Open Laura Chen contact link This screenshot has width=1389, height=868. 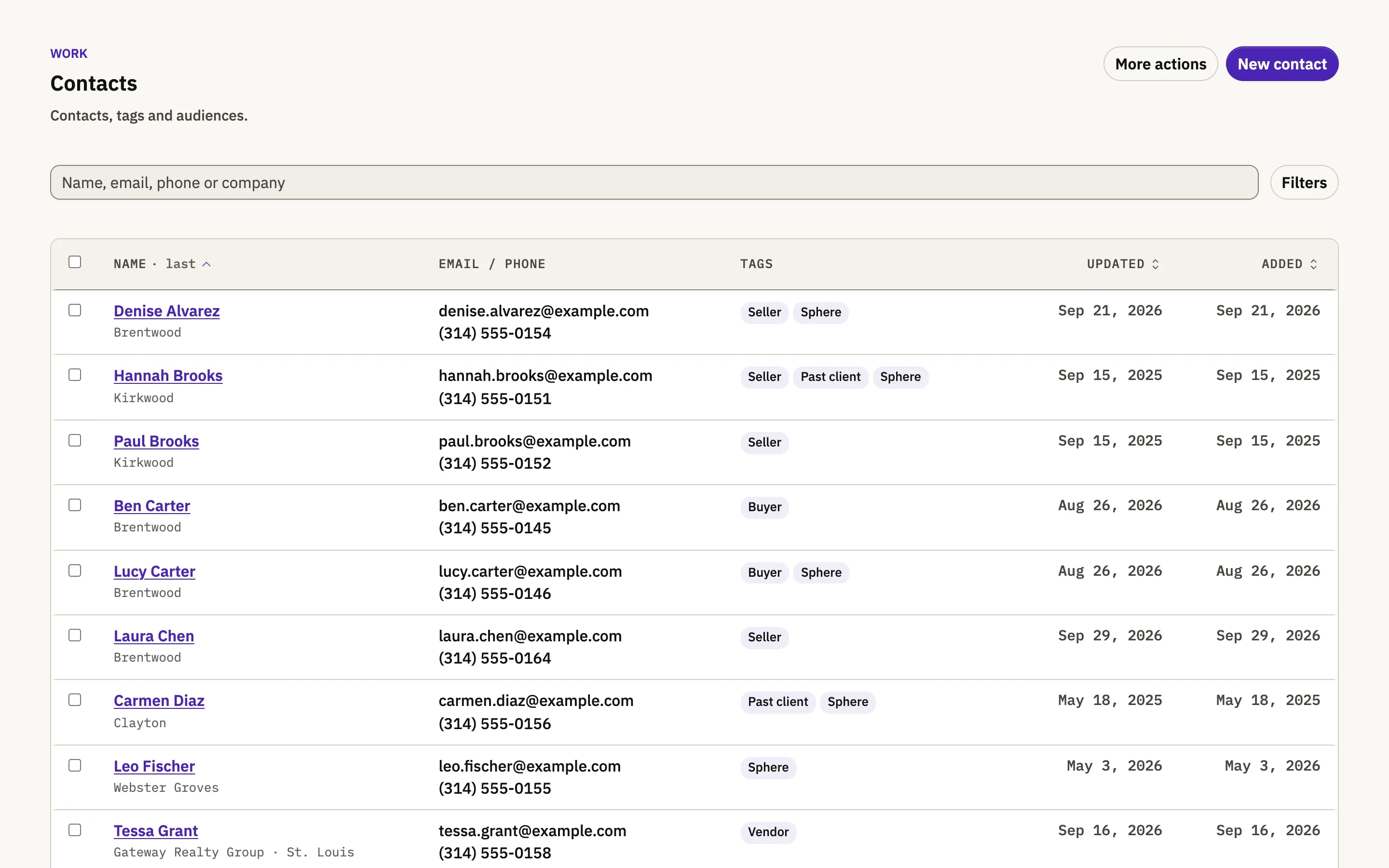[154, 636]
